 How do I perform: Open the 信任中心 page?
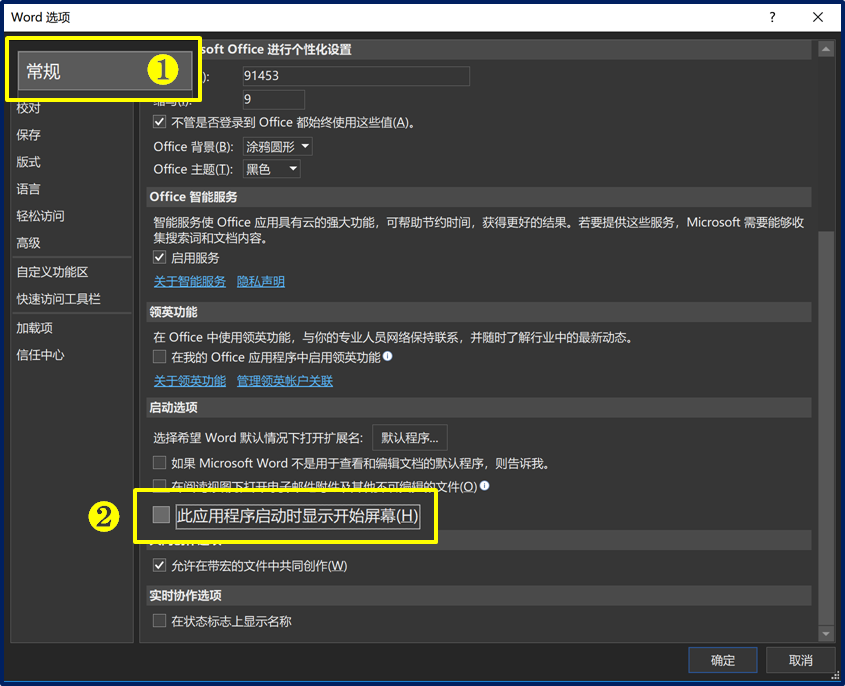point(40,355)
